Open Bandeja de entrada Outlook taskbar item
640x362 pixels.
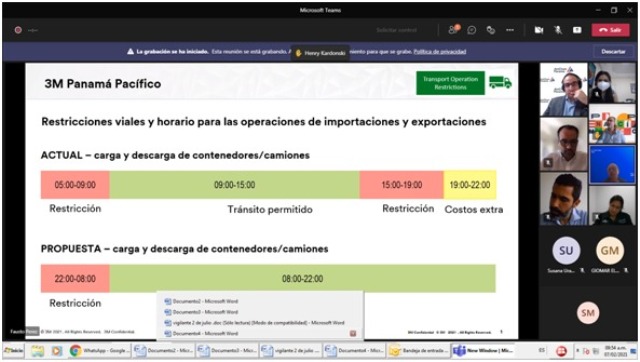418,351
